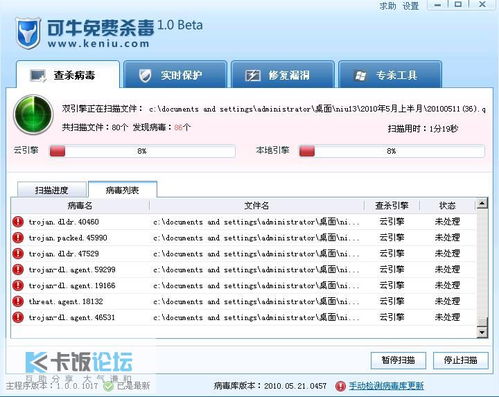This screenshot has width=499, height=397.
Task: Stop the scan with 停止扫描
Action: pos(461,360)
